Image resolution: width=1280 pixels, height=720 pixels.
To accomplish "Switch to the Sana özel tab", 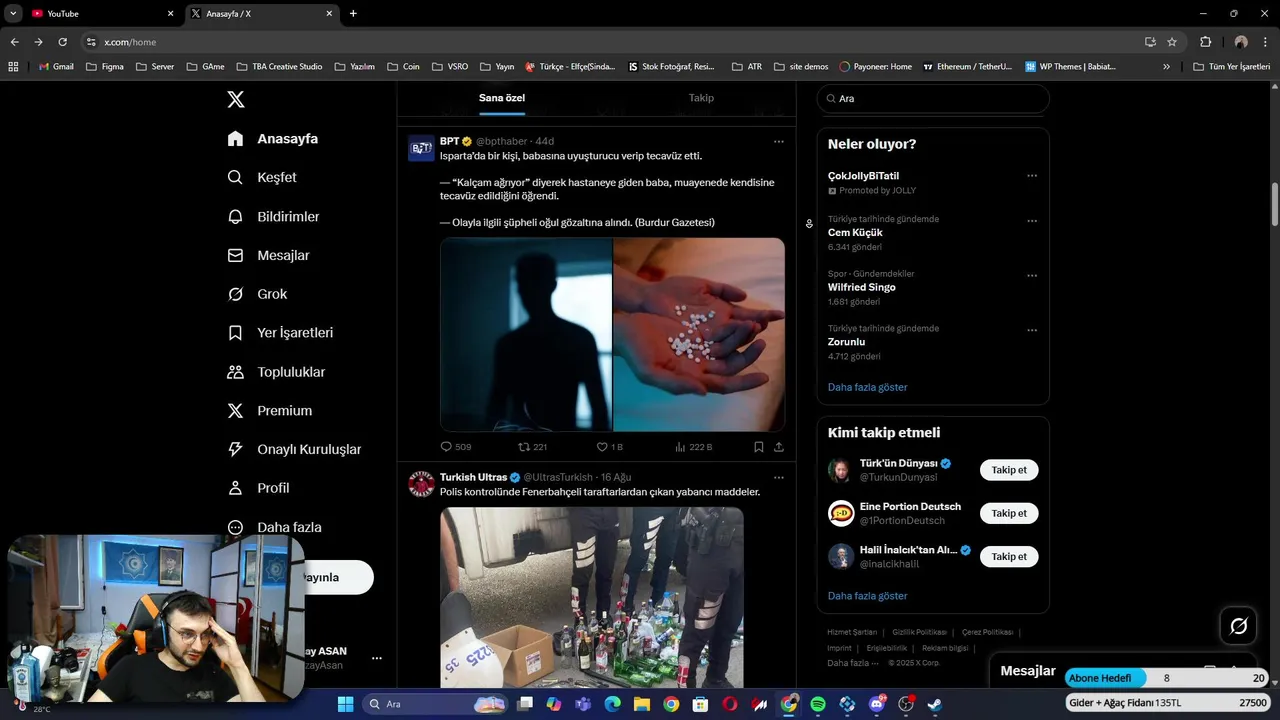I will (502, 98).
